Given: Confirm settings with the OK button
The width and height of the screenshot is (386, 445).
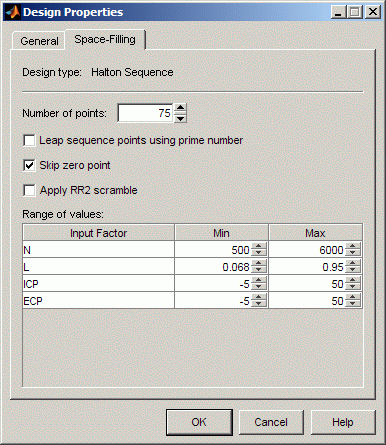Looking at the screenshot, I should click(199, 422).
